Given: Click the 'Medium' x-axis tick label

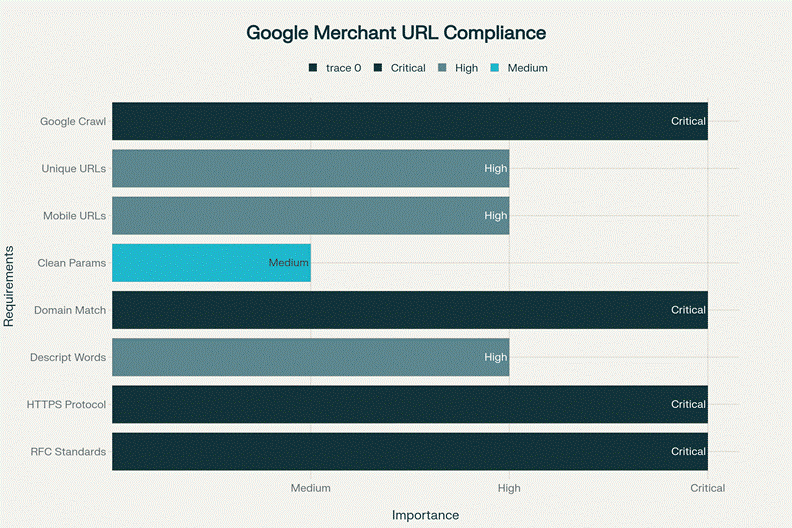Looking at the screenshot, I should tap(311, 488).
